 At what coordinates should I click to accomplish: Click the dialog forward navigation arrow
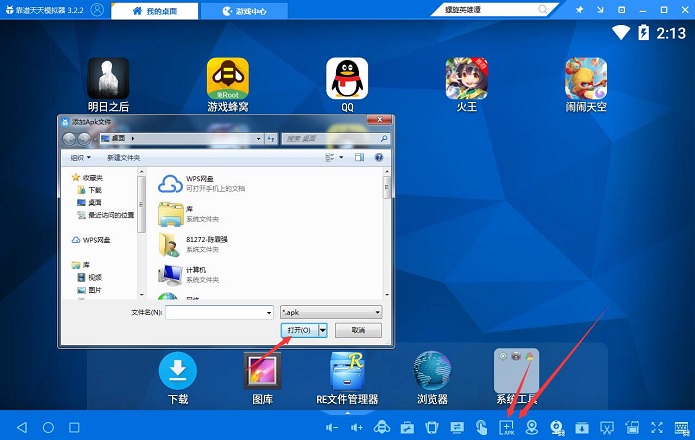84,139
